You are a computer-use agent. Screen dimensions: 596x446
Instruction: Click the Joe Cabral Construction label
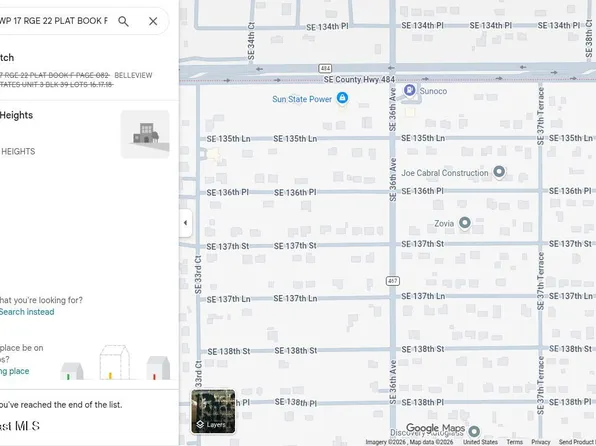click(x=445, y=173)
